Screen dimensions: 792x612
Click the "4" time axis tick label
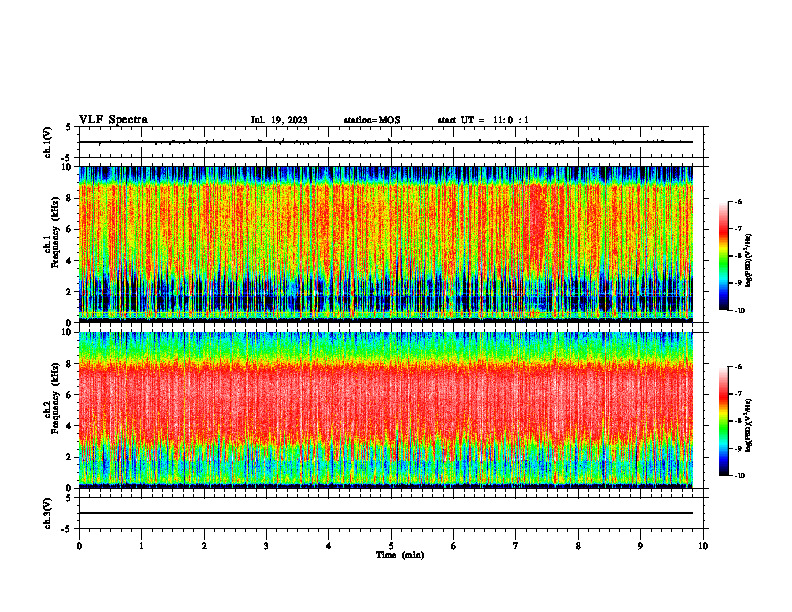329,546
